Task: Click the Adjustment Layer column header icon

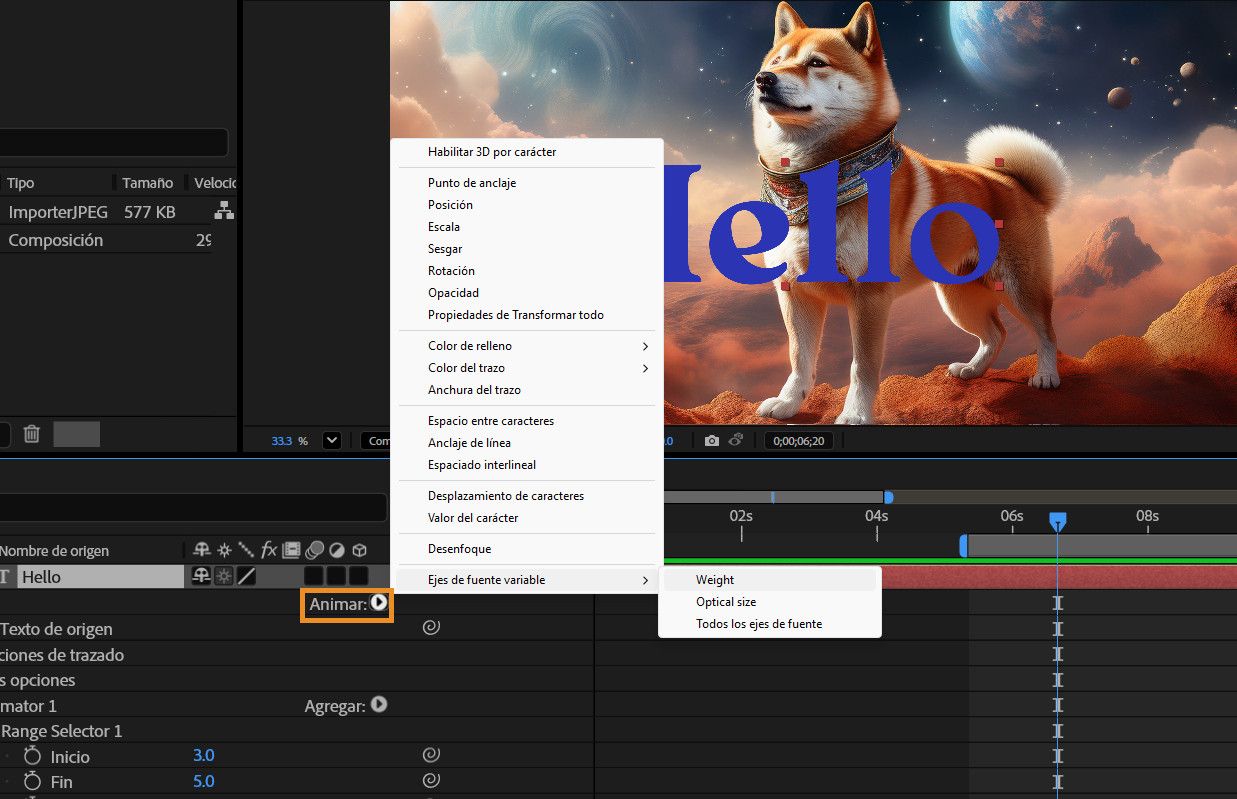Action: coord(337,550)
